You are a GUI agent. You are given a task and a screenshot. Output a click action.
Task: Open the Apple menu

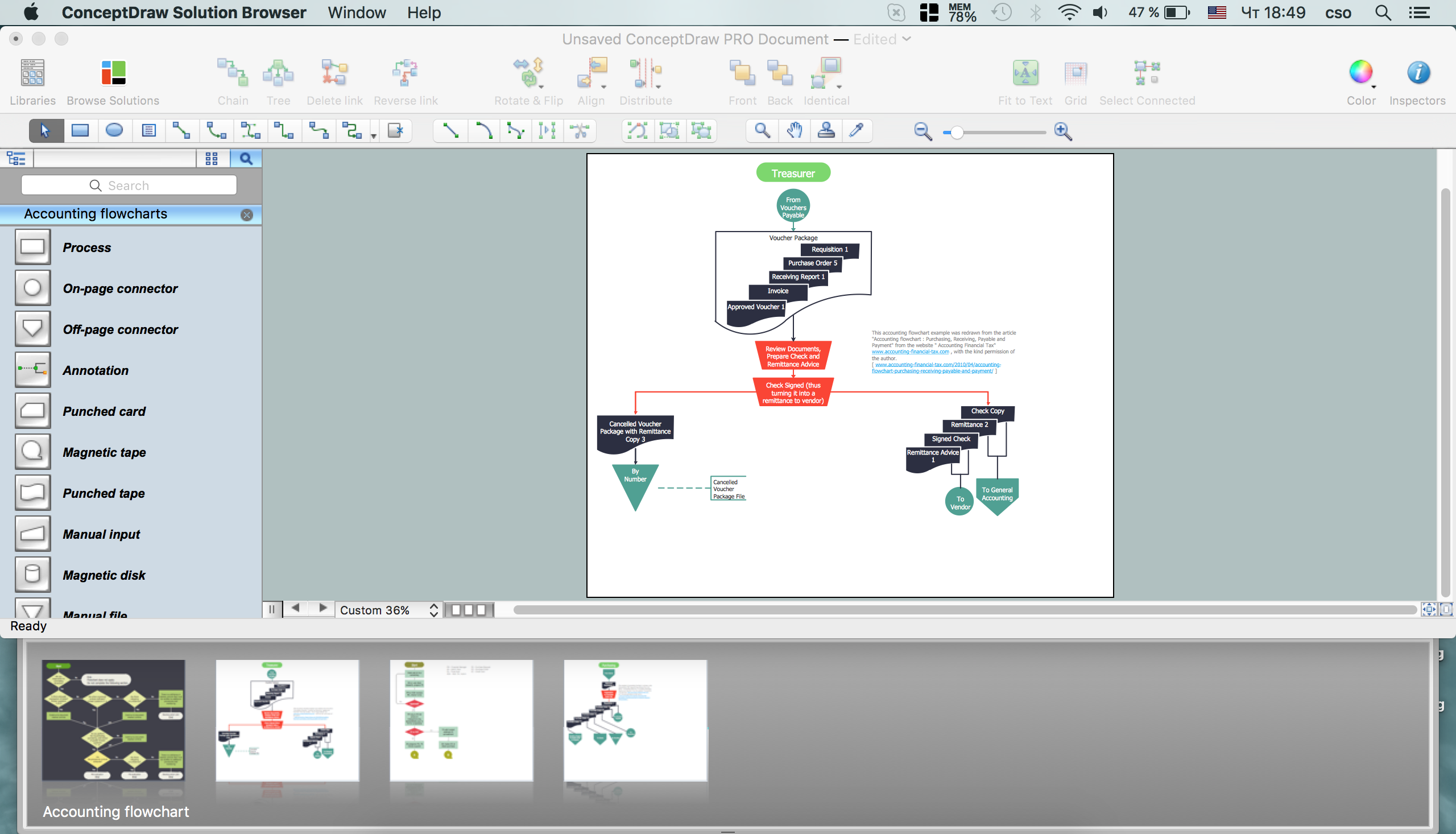[x=31, y=12]
